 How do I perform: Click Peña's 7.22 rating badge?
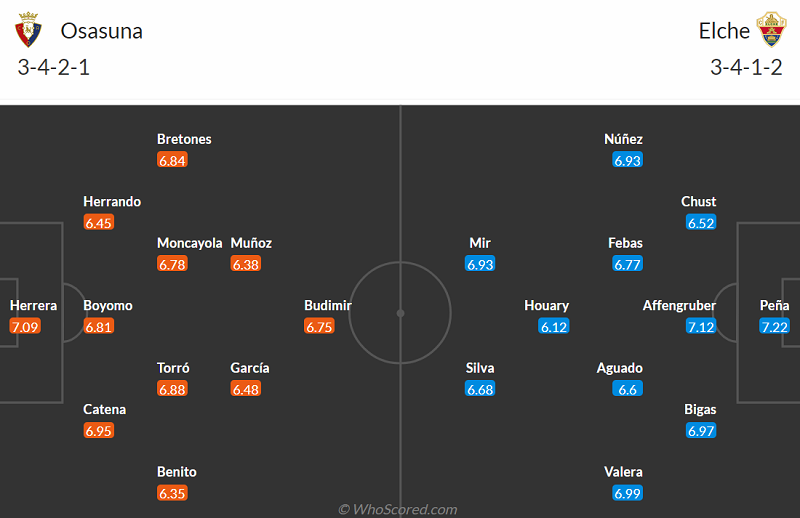click(774, 327)
